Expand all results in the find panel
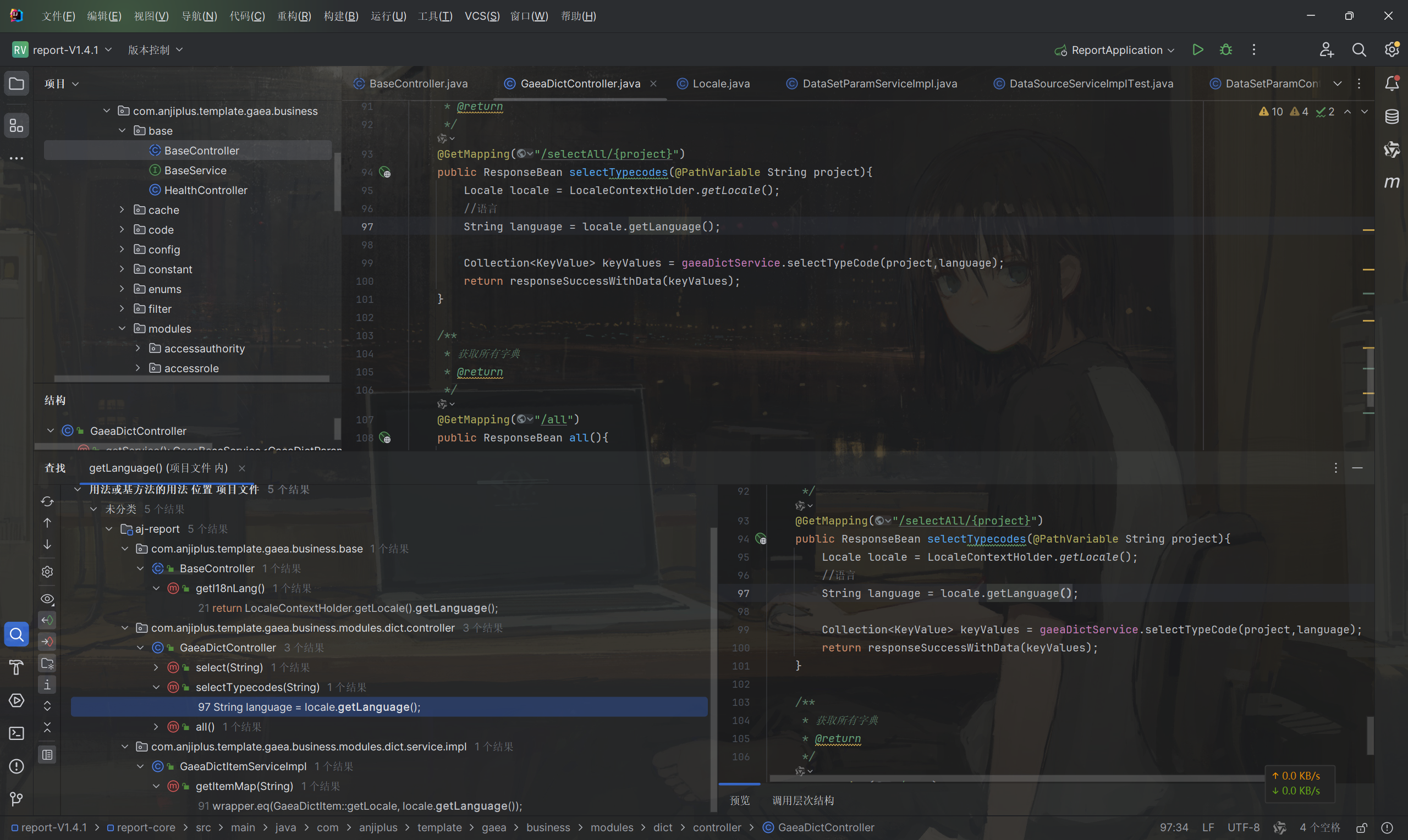Screen dimensions: 1408x840 tap(47, 705)
